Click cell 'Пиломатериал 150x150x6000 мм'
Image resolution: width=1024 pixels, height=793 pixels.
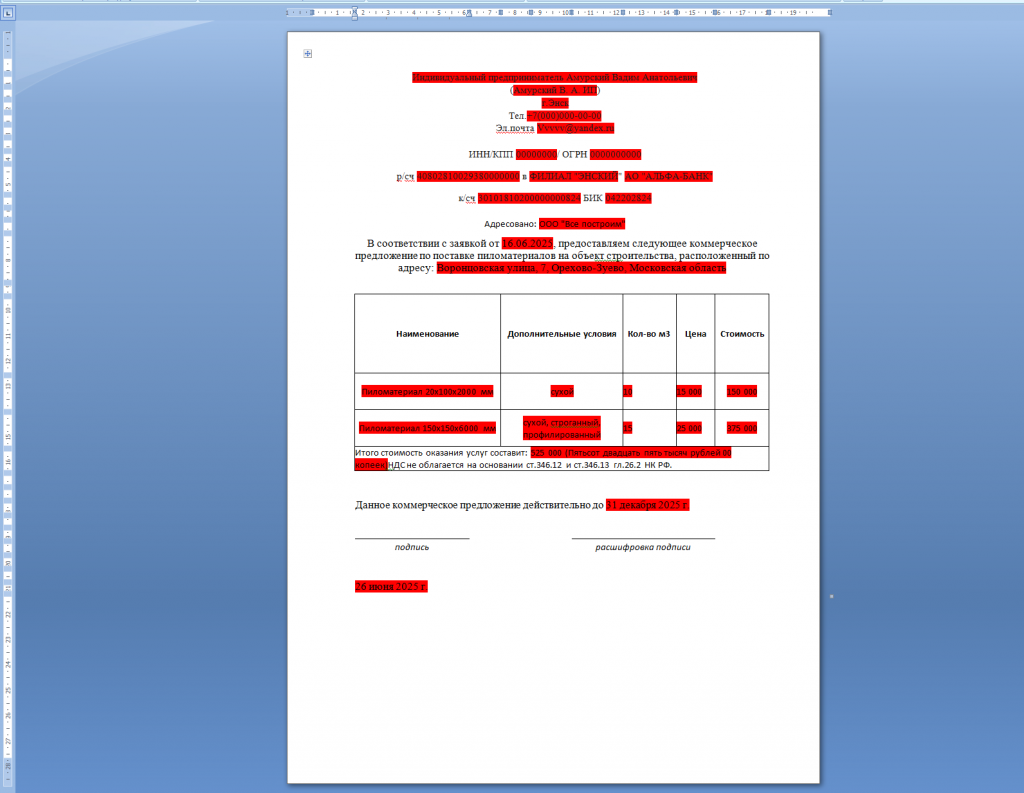coord(427,428)
